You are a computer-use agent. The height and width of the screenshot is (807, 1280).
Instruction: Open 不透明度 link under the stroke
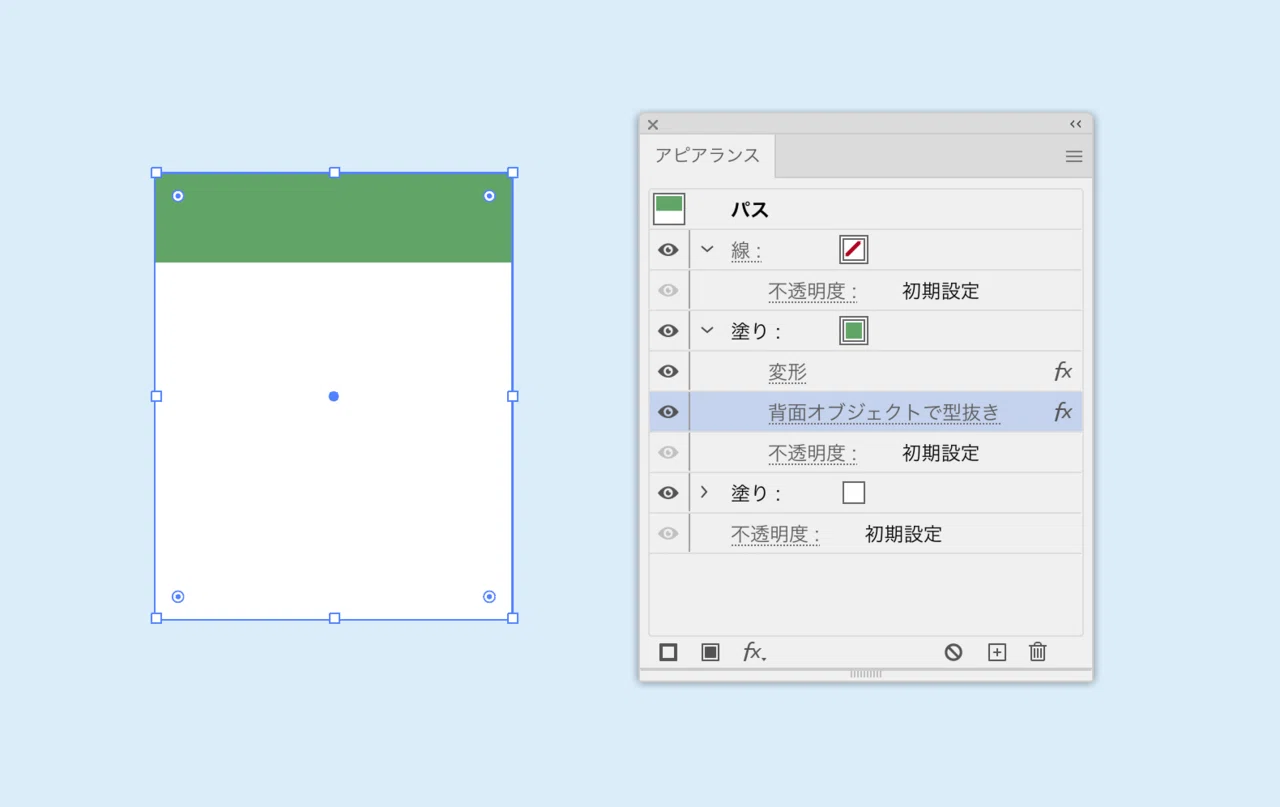pyautogui.click(x=813, y=292)
